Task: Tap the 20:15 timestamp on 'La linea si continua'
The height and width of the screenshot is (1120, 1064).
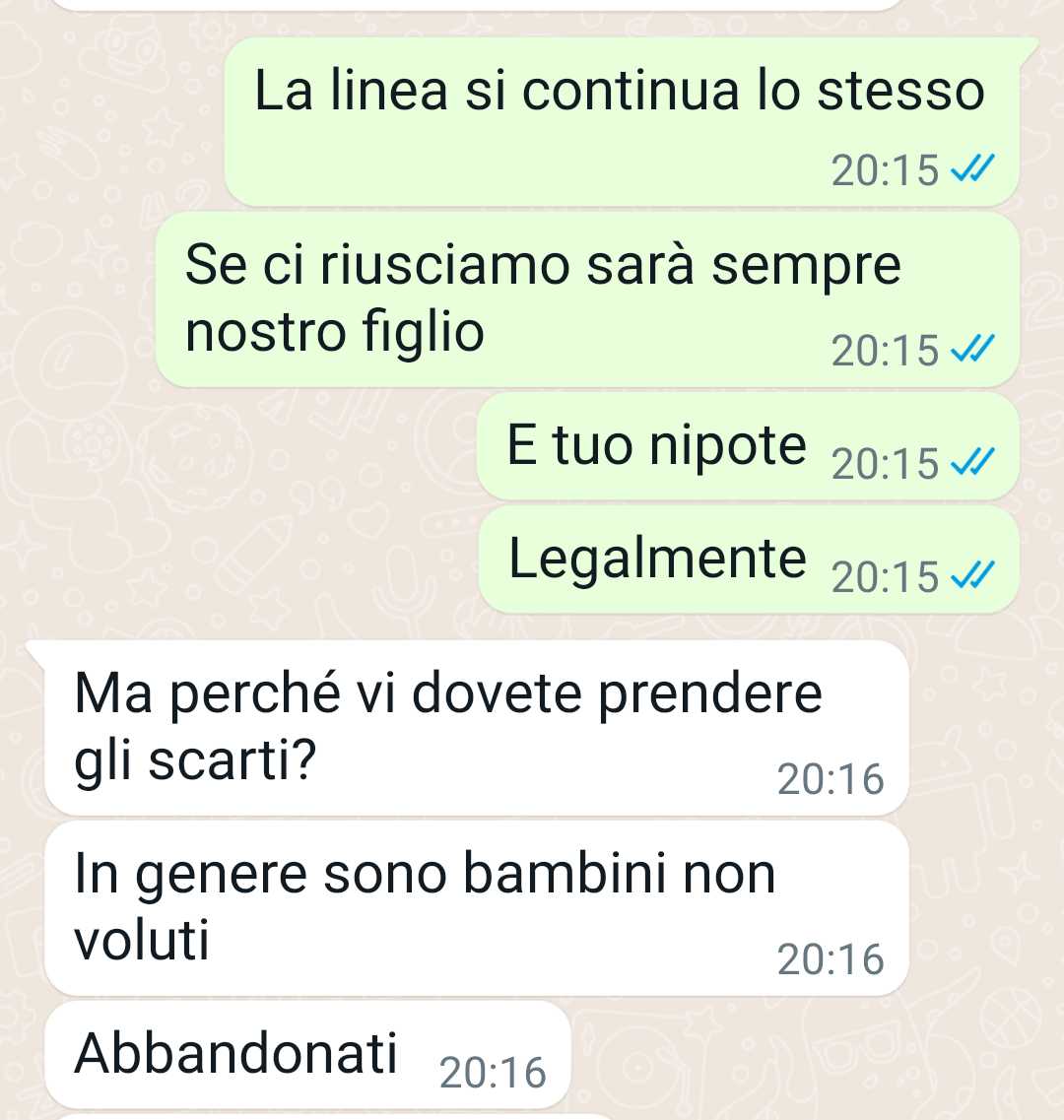Action: pyautogui.click(x=885, y=170)
